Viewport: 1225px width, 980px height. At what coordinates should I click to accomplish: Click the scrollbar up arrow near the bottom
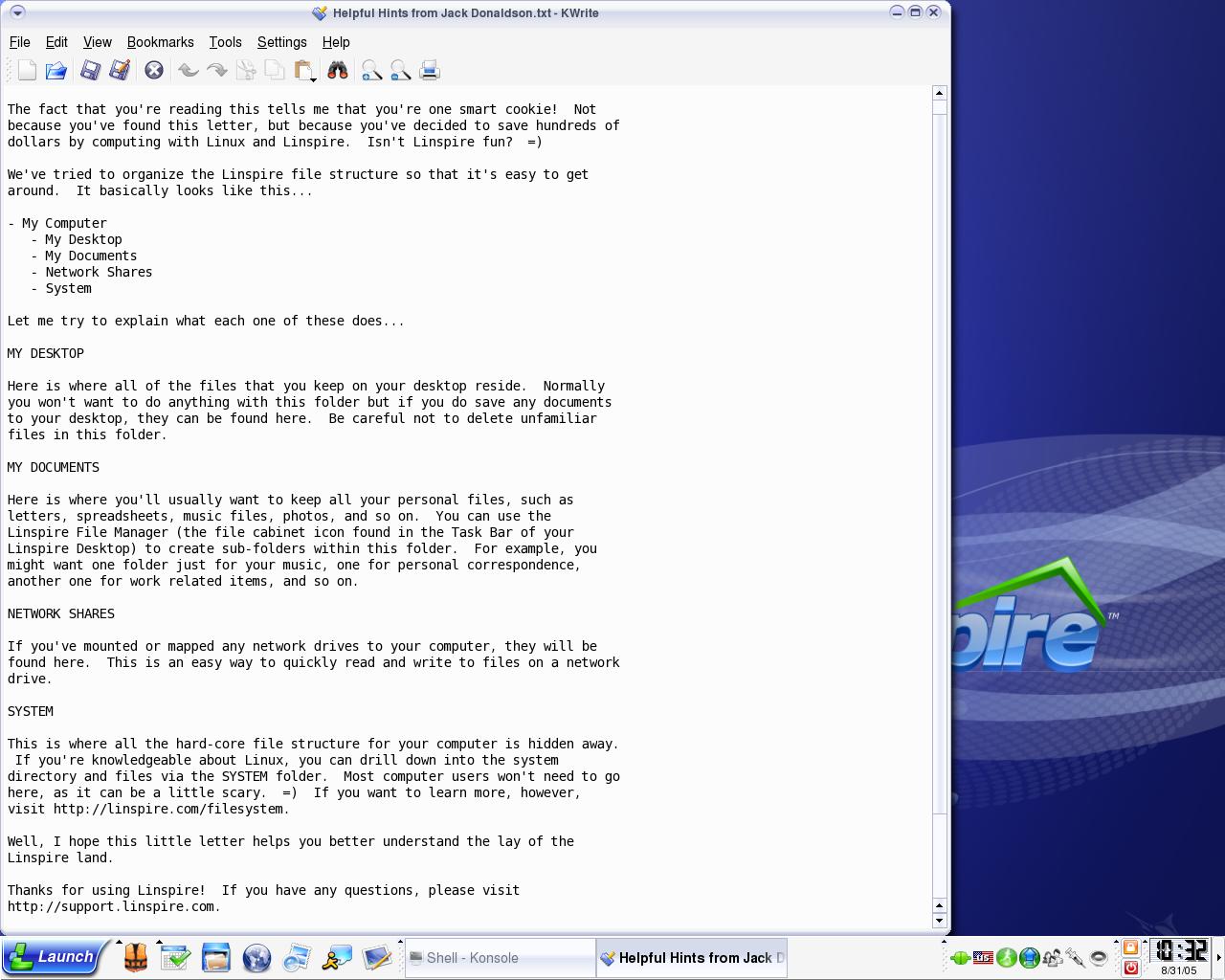pyautogui.click(x=939, y=905)
